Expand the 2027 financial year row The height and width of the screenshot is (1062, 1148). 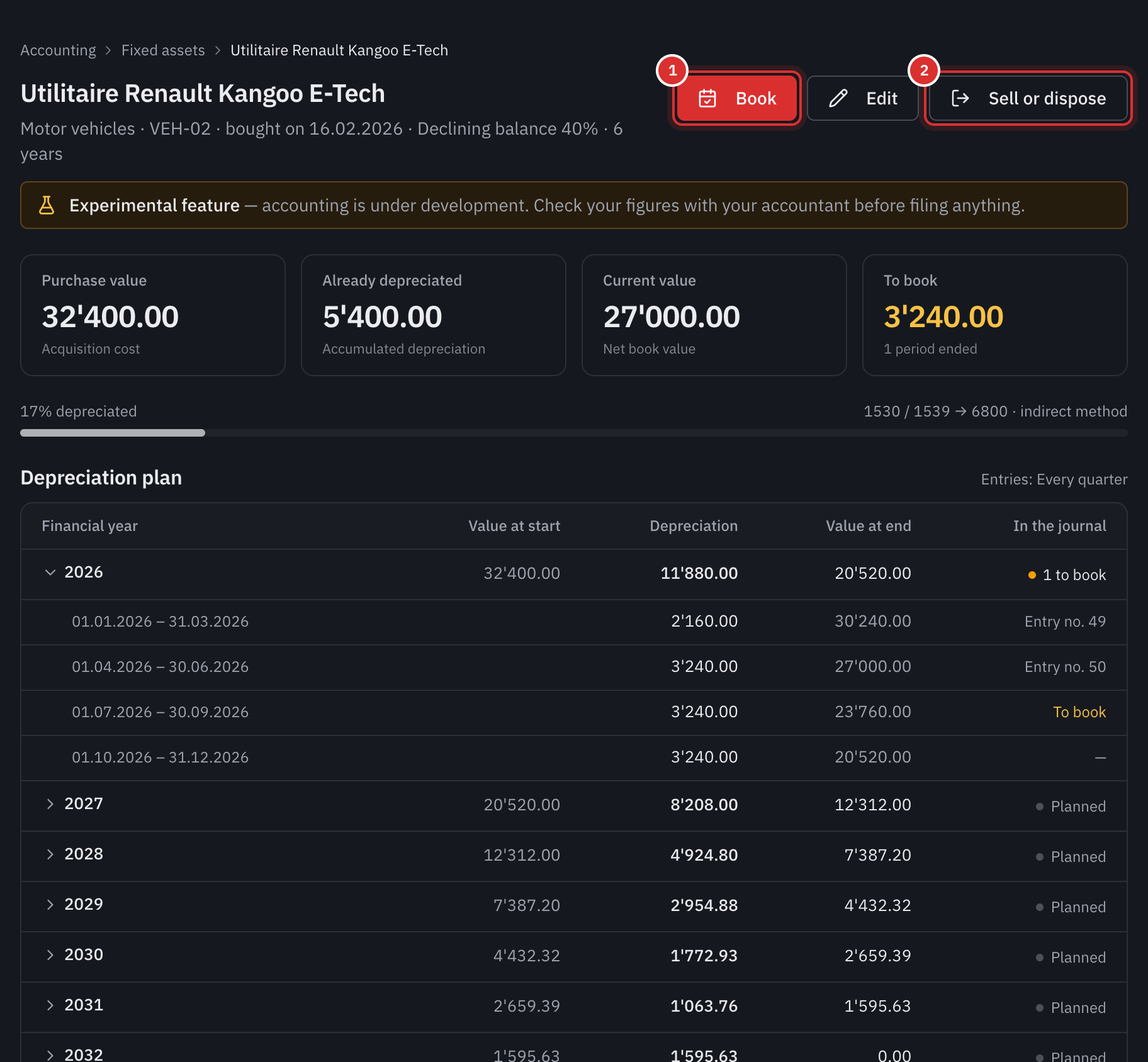pos(50,804)
